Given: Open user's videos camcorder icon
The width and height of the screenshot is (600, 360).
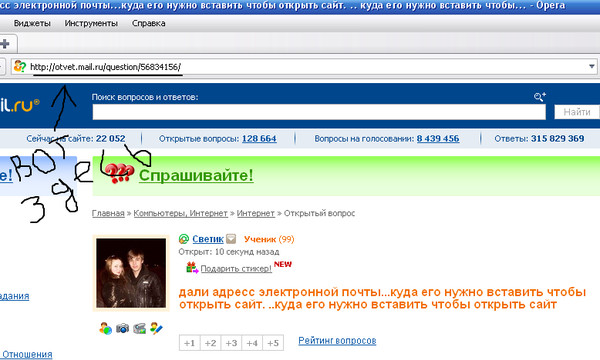Looking at the screenshot, I should [x=140, y=328].
